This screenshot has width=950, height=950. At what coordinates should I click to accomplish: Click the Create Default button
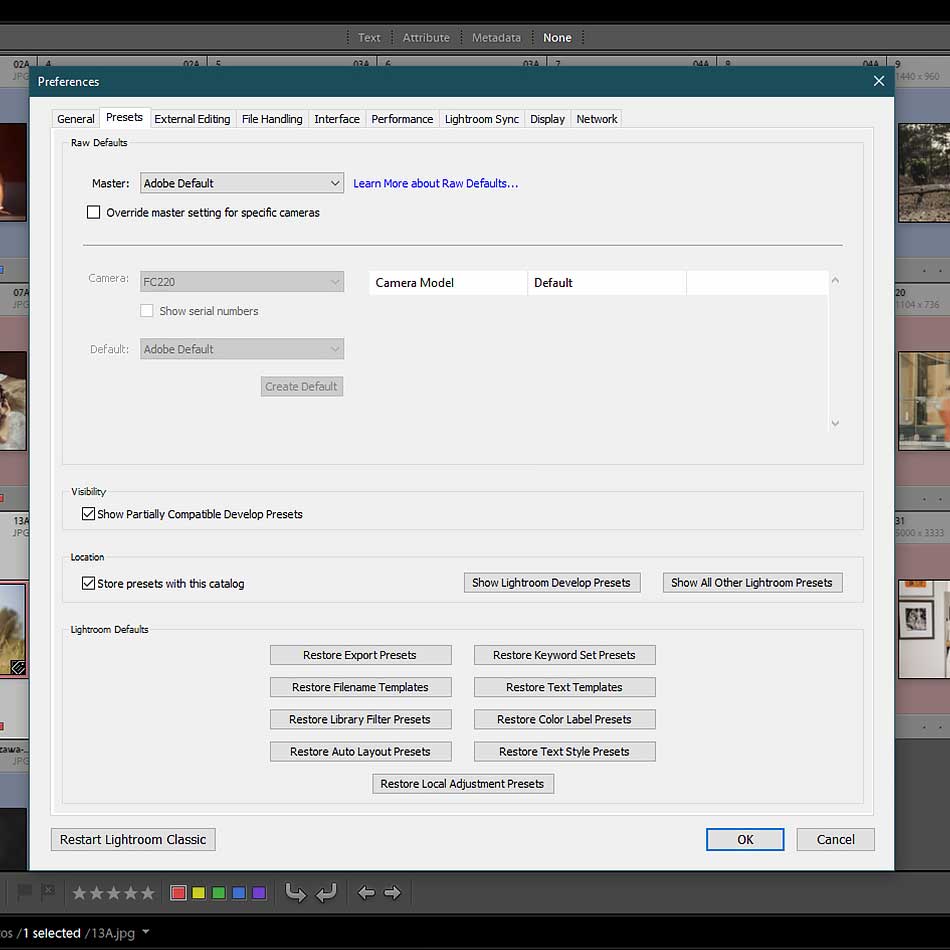click(302, 387)
